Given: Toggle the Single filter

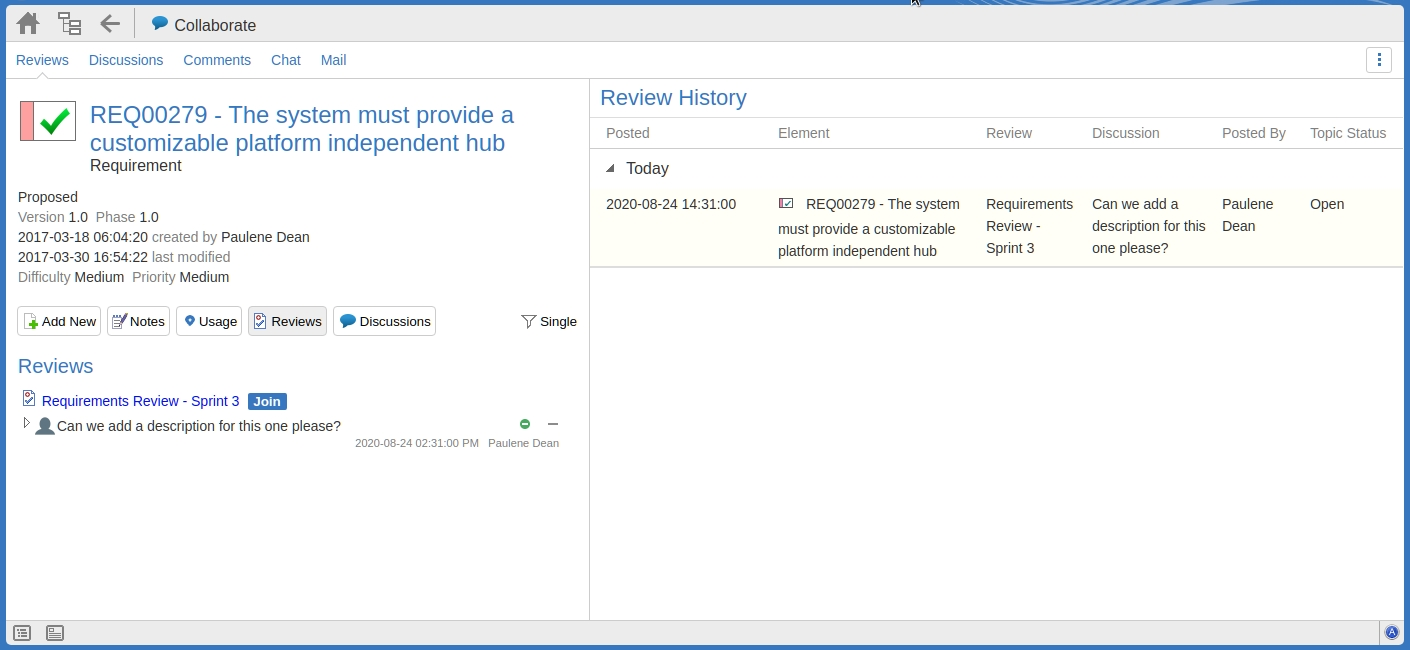Looking at the screenshot, I should coord(549,321).
